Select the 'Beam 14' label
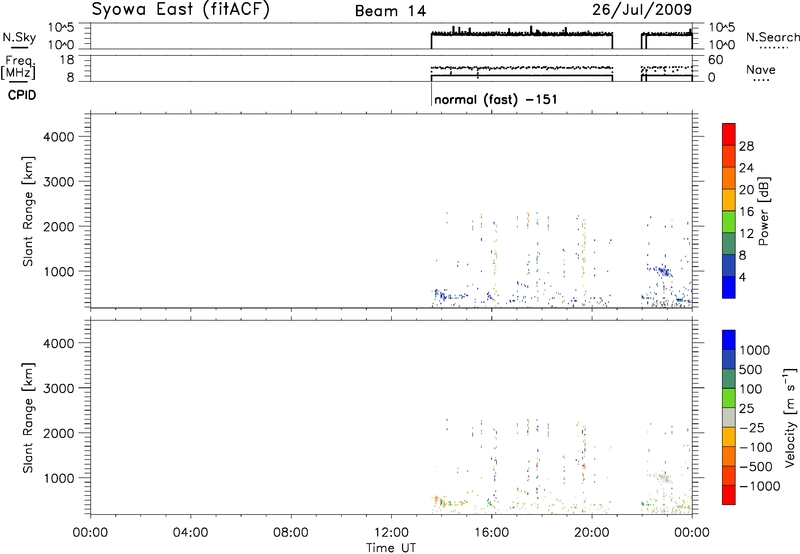Screen dimensions: 800x554 (x=390, y=11)
